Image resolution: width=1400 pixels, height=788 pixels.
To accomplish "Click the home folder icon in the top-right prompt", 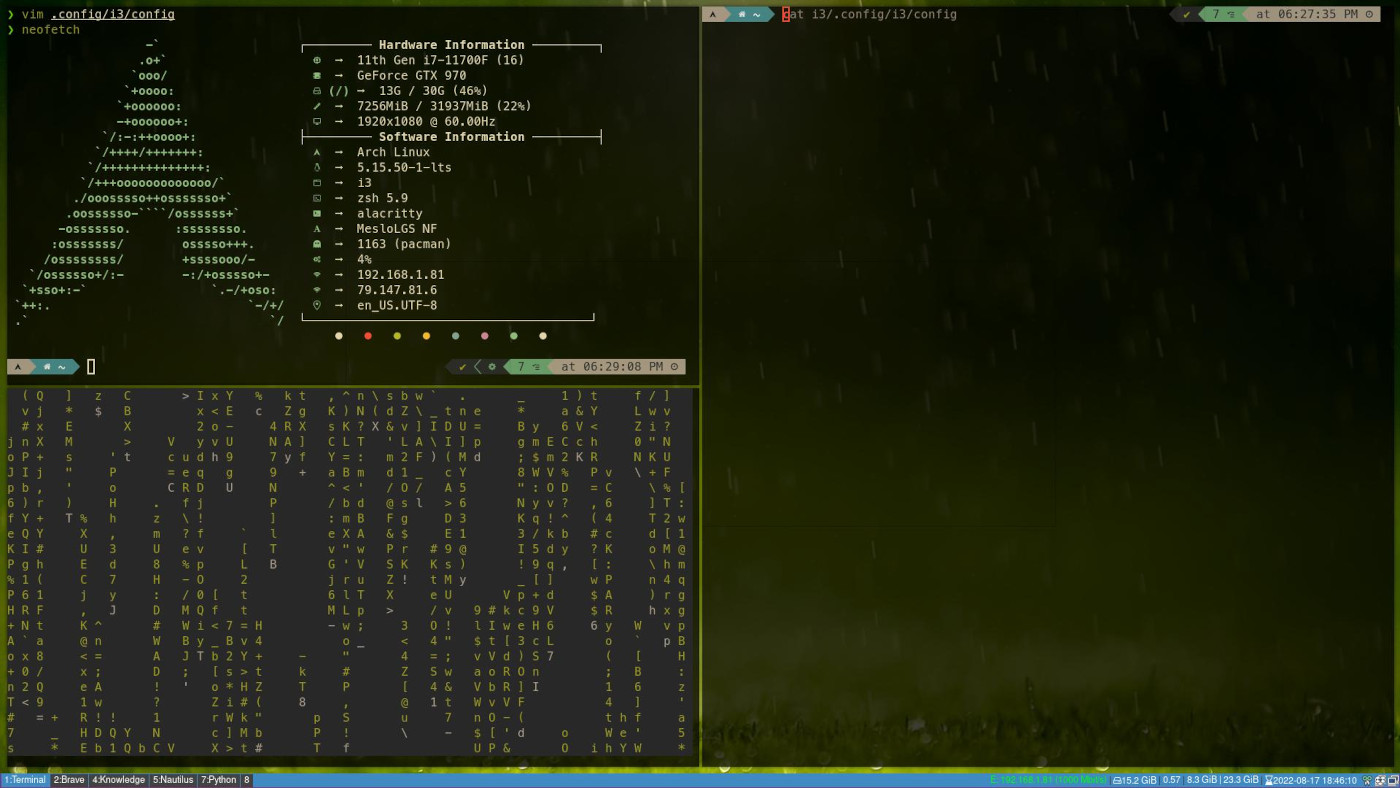I will pos(740,14).
